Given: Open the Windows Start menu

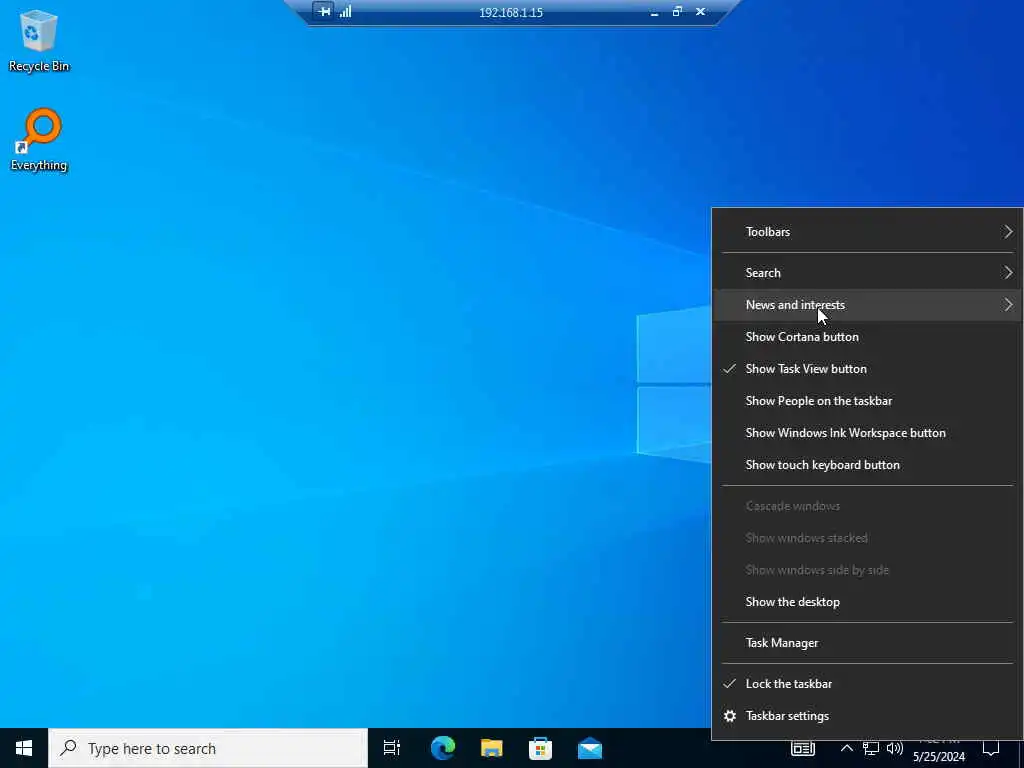Looking at the screenshot, I should [x=24, y=748].
